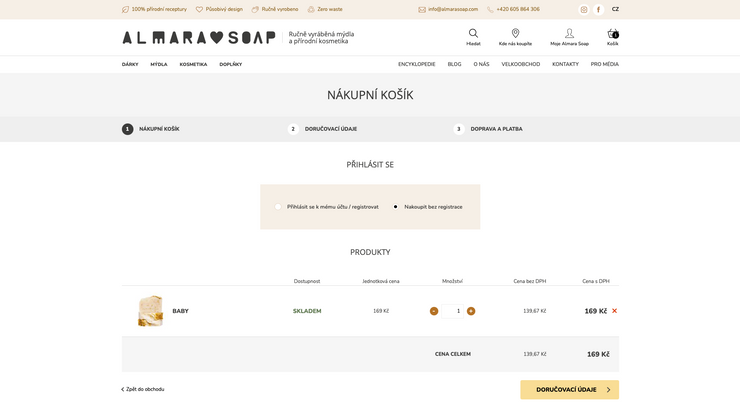Click Zpět do obchodu link
Viewport: 740px width, 416px height.
143,389
